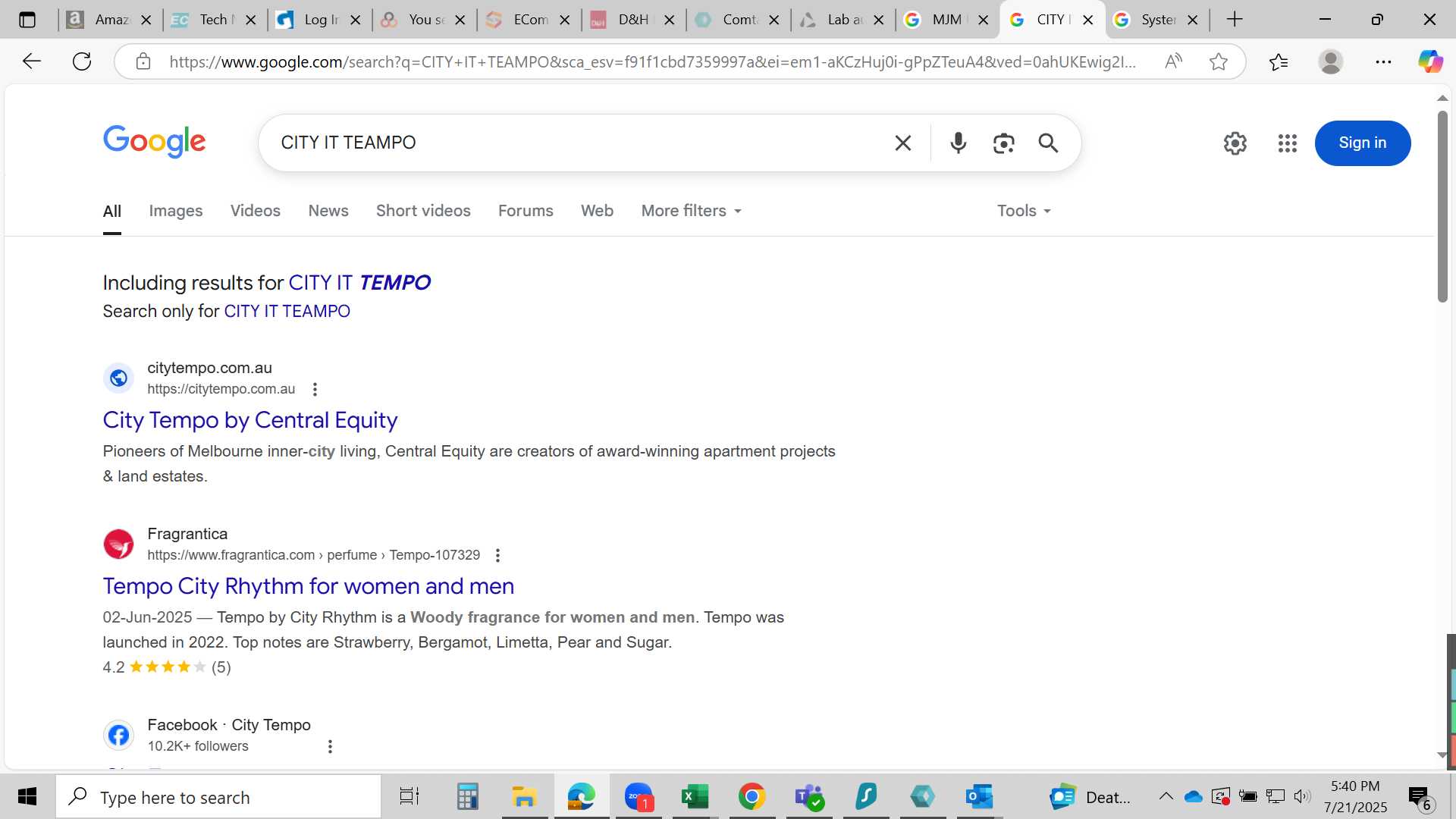Open options for Facebook City Tempo result
Screen dimensions: 1456x819
(330, 746)
